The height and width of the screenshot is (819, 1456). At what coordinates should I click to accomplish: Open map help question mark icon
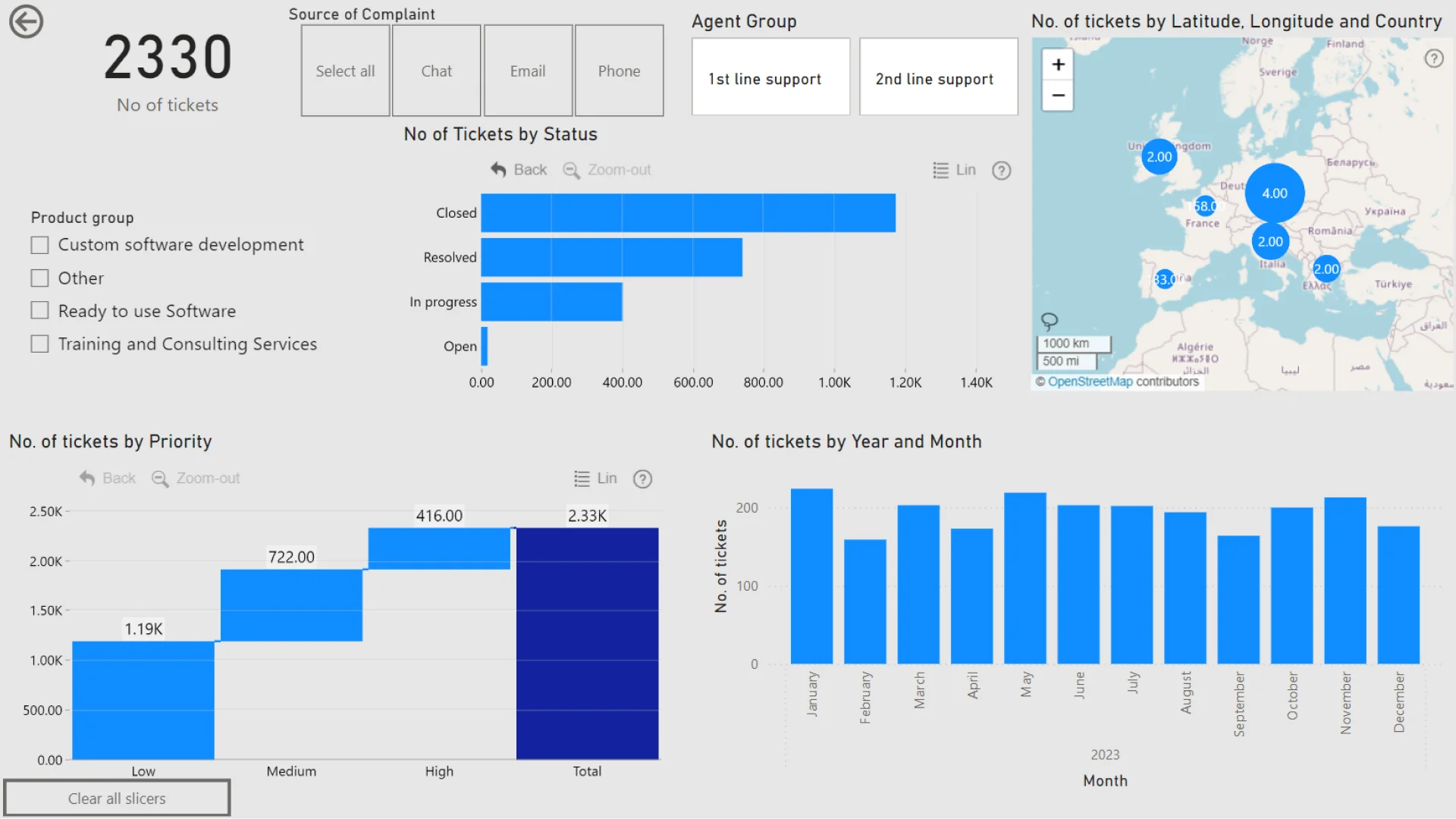click(1433, 58)
